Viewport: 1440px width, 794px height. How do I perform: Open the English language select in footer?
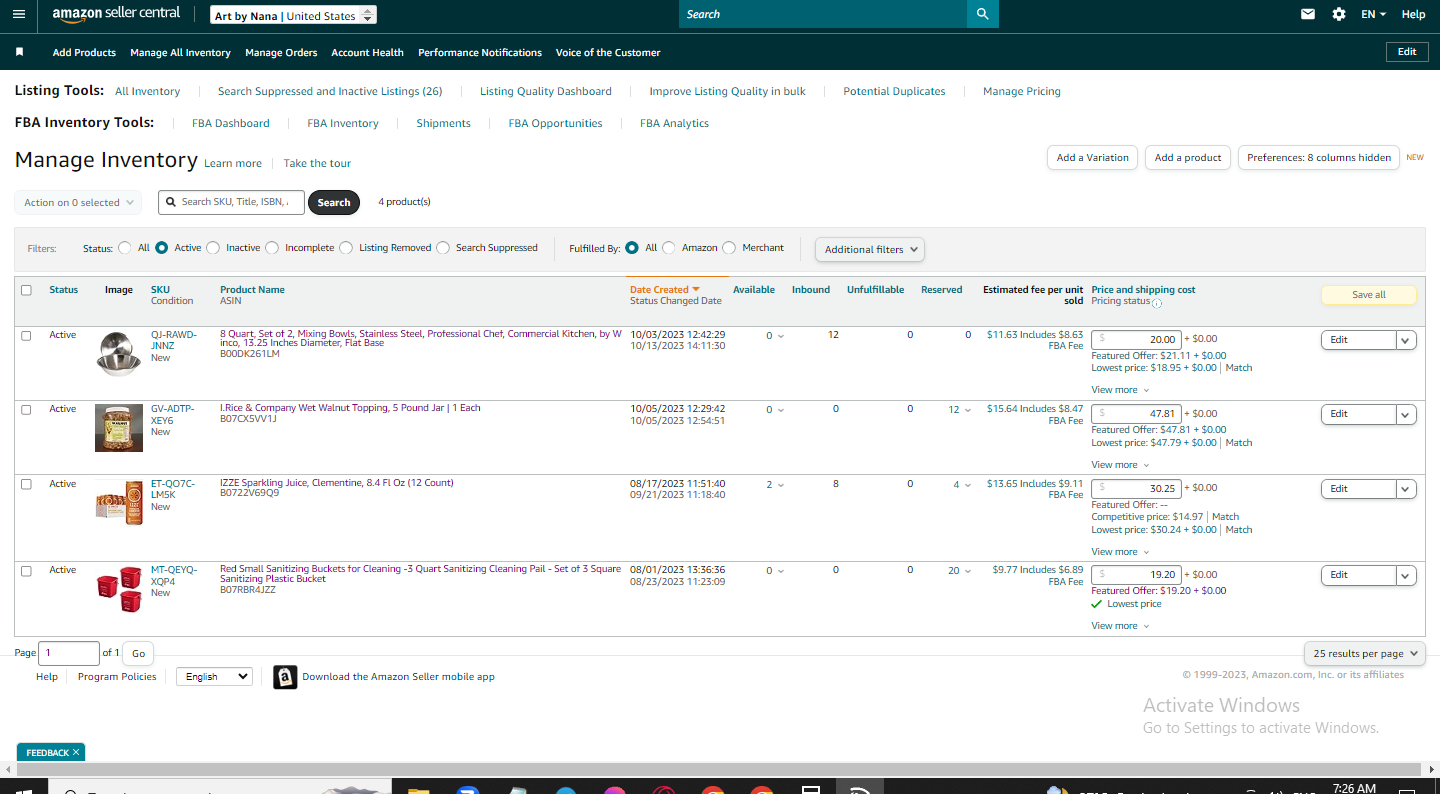pos(214,677)
